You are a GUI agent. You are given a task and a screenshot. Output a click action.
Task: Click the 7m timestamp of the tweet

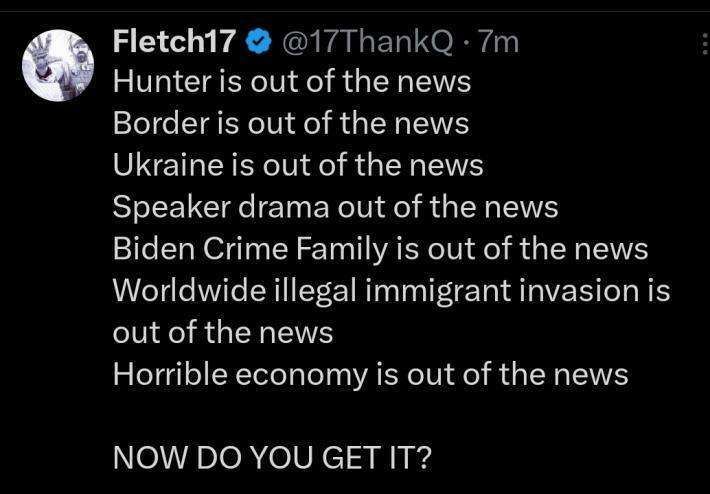499,42
